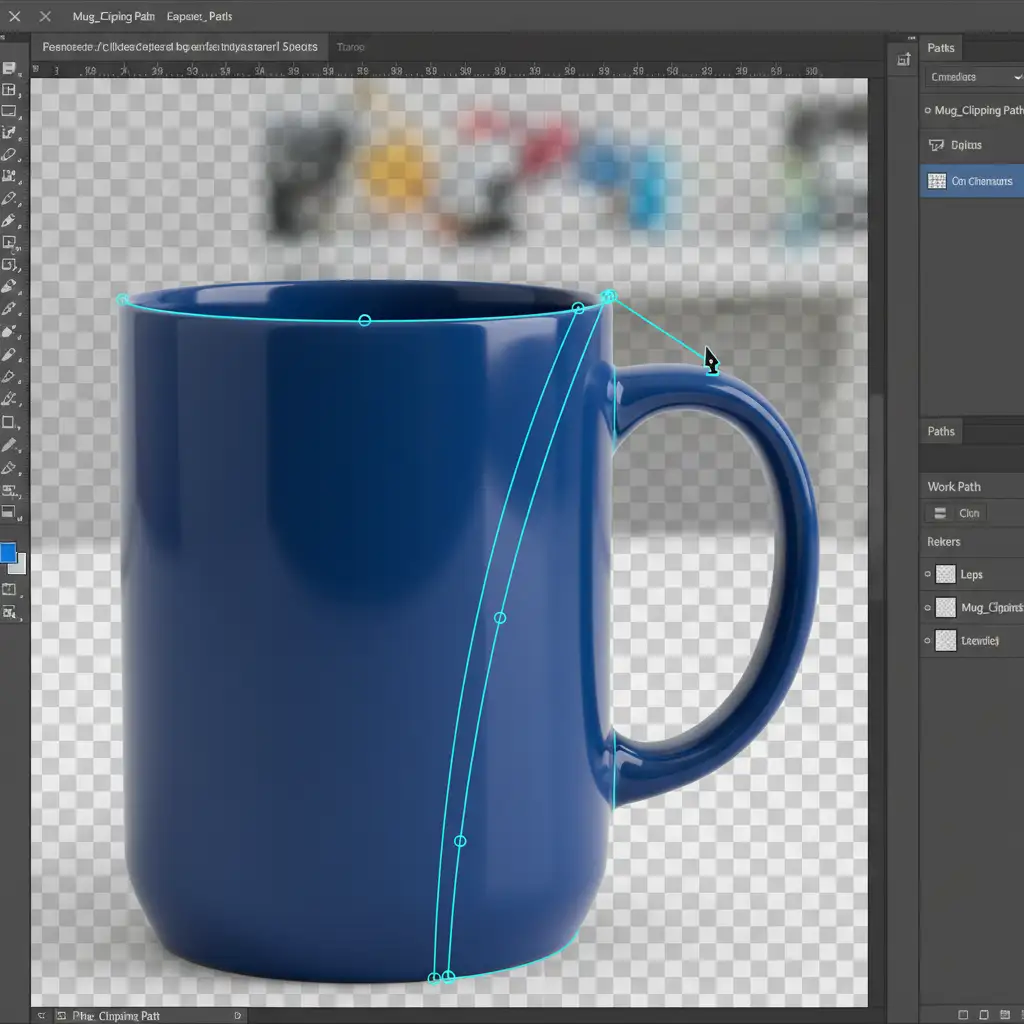Click the collapse panel icon left of Paths panel
Image resolution: width=1024 pixels, height=1024 pixels.
click(905, 59)
